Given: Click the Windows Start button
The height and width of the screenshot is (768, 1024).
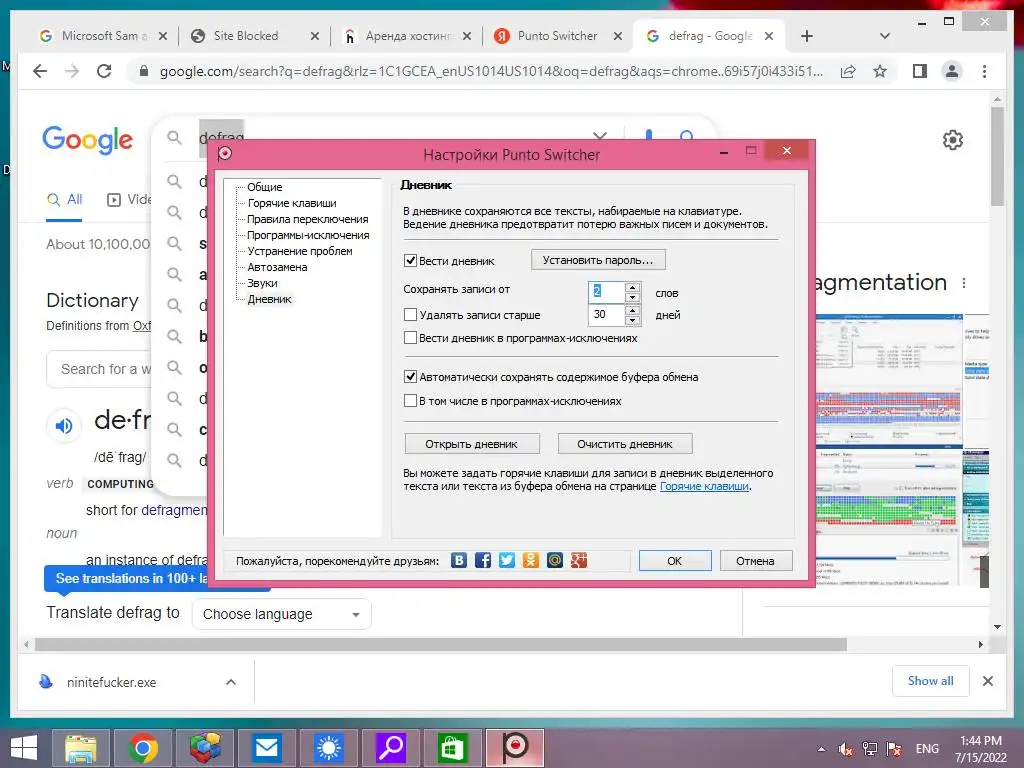Looking at the screenshot, I should click(x=24, y=747).
